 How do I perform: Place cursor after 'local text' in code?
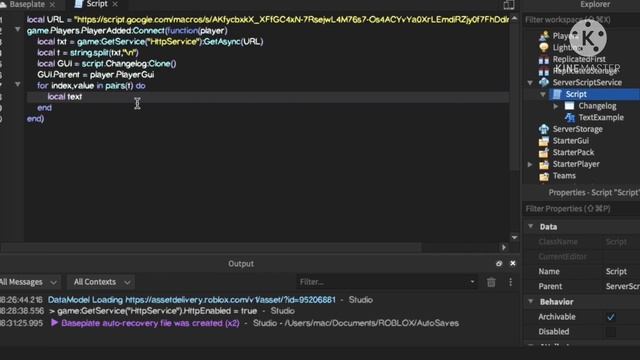pos(82,97)
